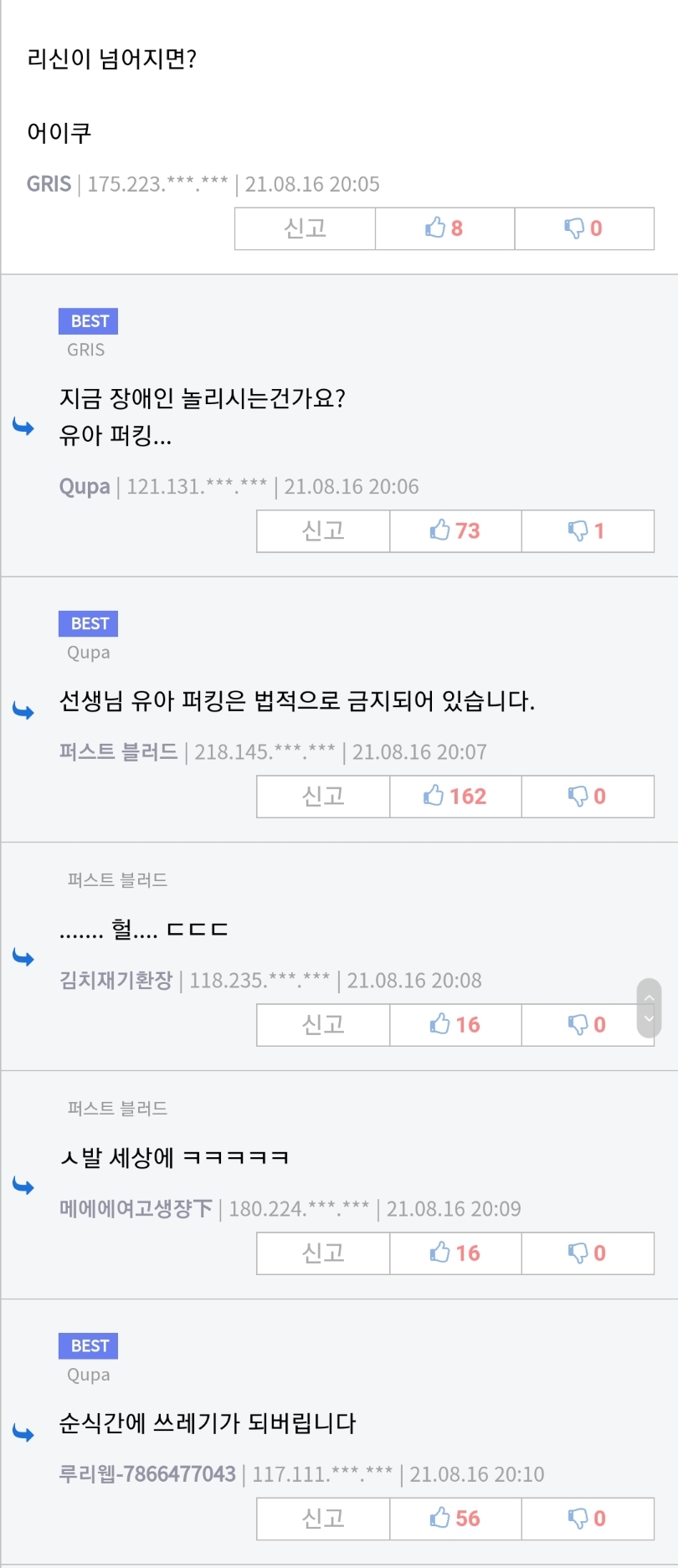The height and width of the screenshot is (1568, 678).
Task: Dislike Qupa's reply with 1 downvote
Action: click(587, 530)
